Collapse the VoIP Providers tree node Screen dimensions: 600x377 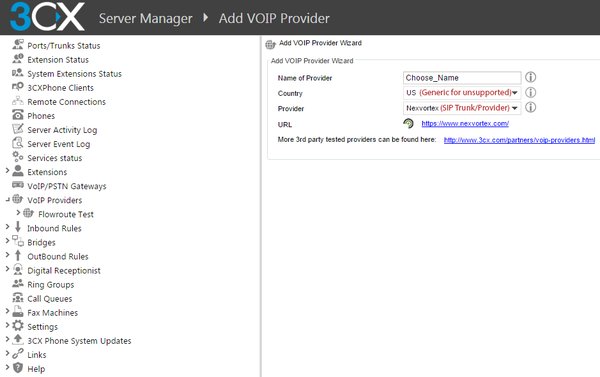pos(7,199)
